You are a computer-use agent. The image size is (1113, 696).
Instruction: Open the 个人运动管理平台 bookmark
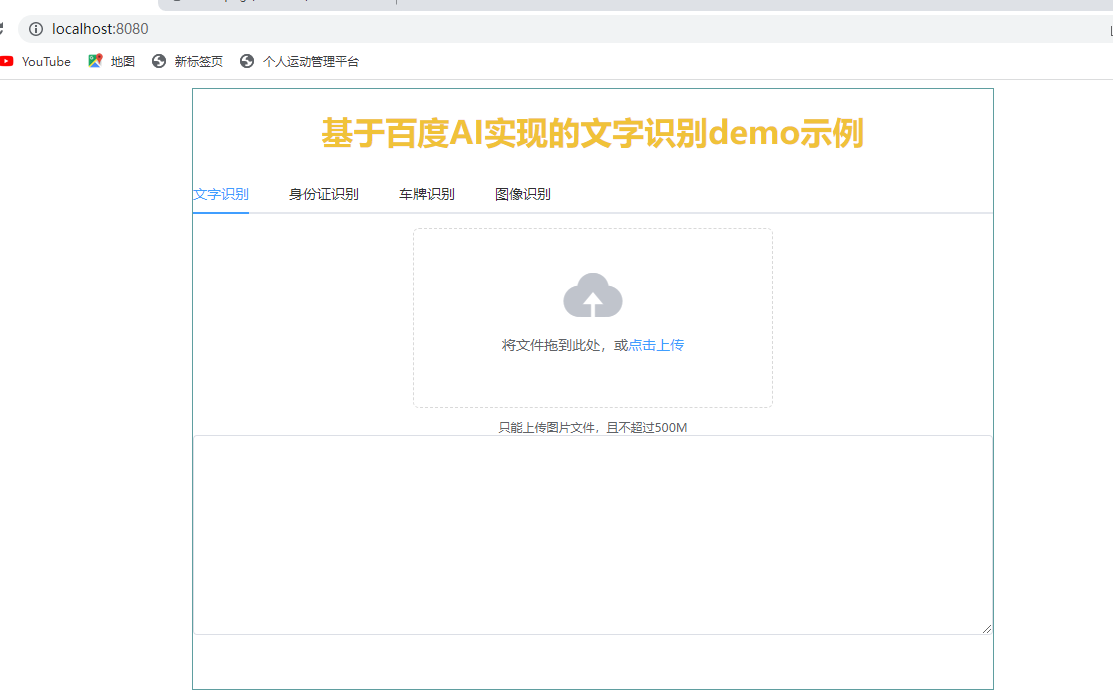[x=300, y=61]
